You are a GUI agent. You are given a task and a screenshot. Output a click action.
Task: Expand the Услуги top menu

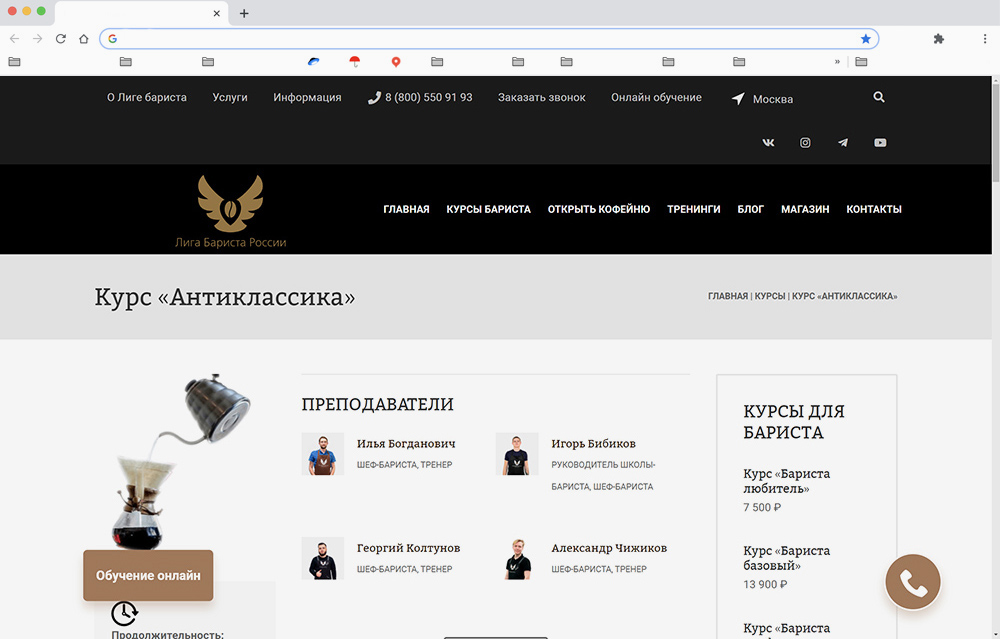(230, 98)
